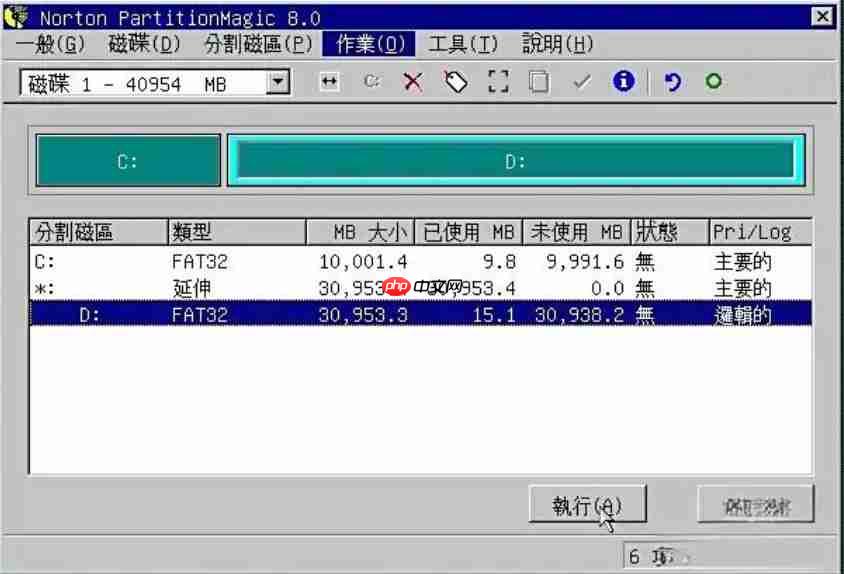Close the Norton PartitionMagic window
This screenshot has width=844, height=574.
822,17
